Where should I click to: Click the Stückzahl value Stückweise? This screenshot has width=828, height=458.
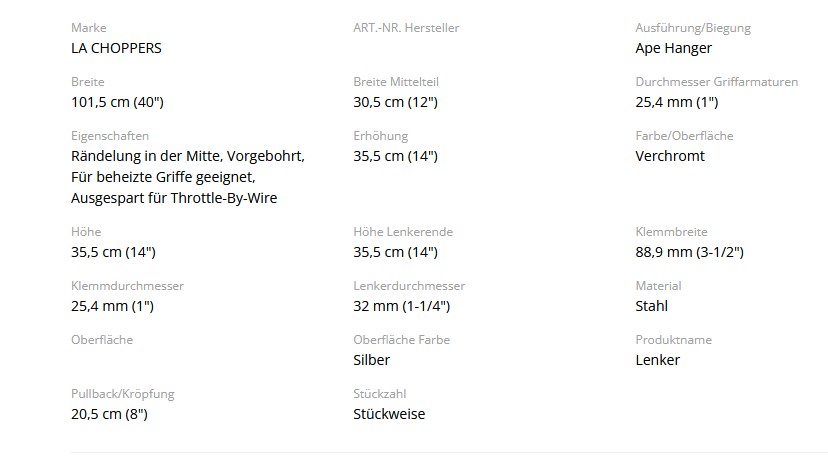coord(389,414)
